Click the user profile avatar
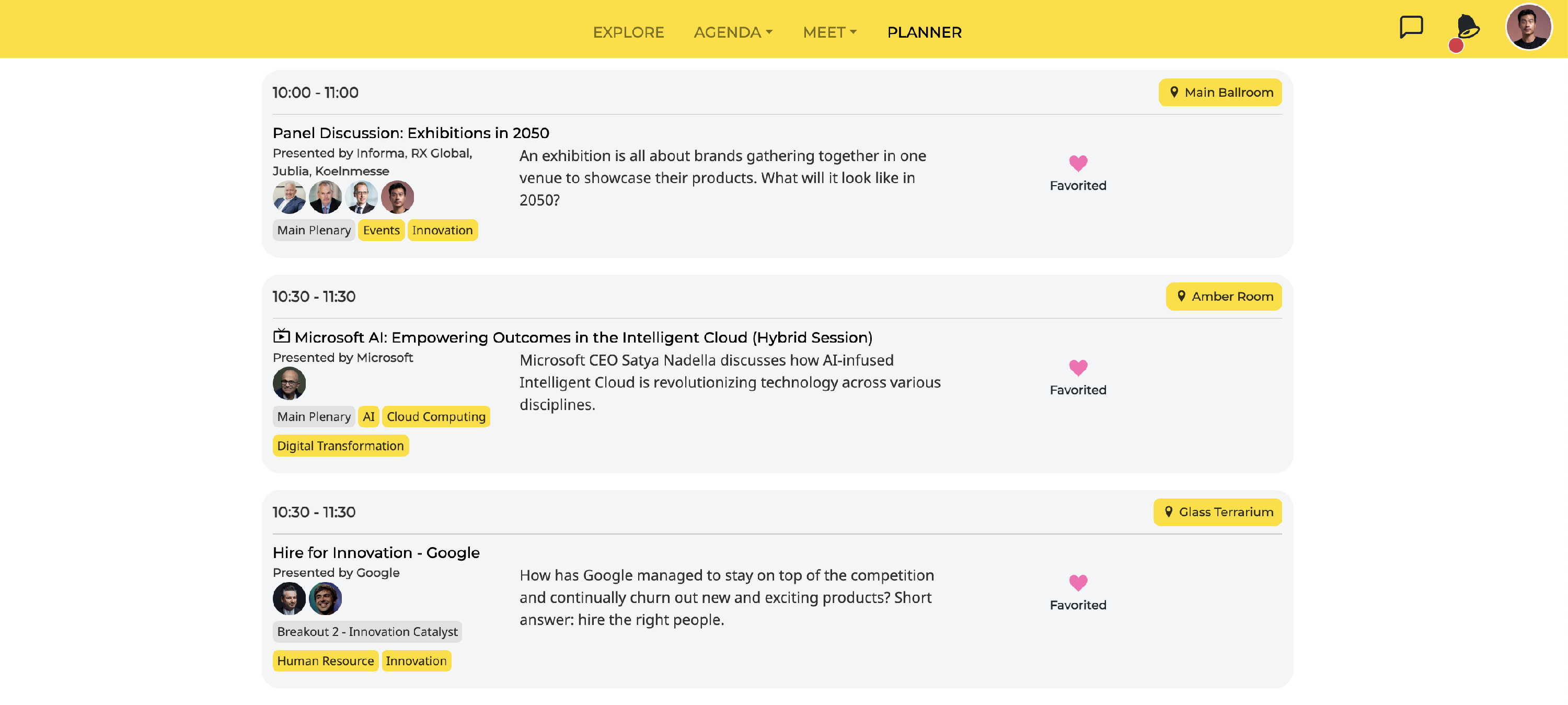 point(1528,27)
